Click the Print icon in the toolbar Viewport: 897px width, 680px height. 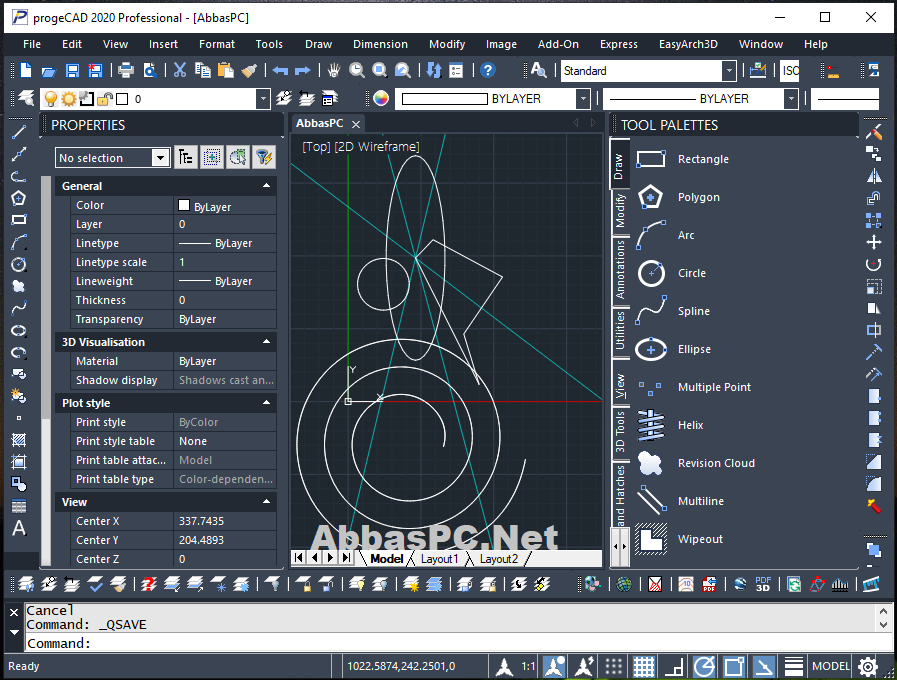click(125, 71)
